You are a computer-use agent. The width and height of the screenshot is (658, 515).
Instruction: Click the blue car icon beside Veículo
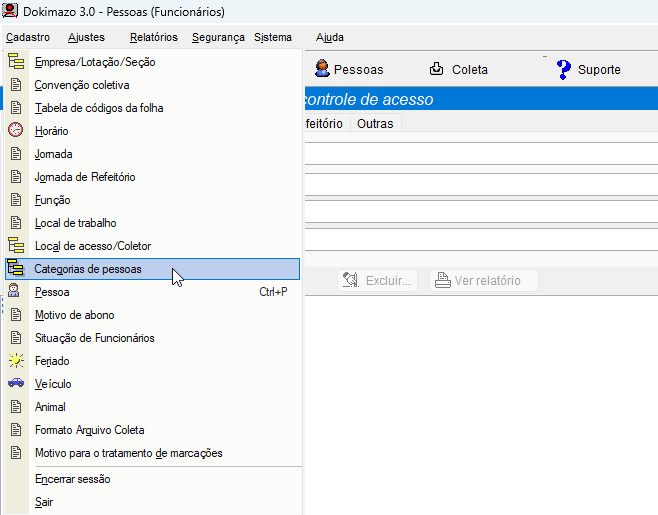point(15,384)
